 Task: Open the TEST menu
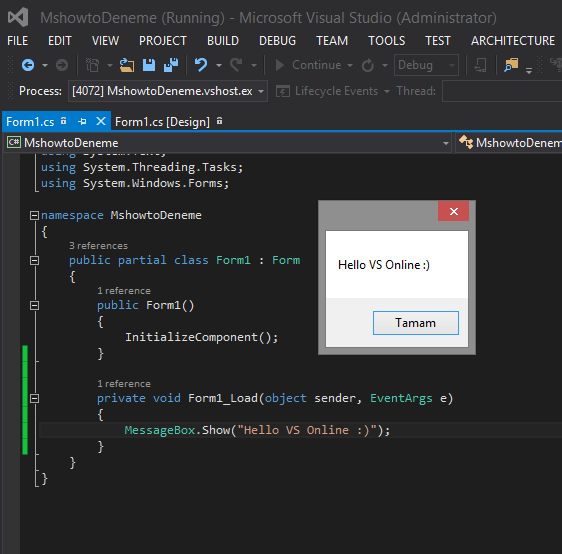tap(438, 41)
